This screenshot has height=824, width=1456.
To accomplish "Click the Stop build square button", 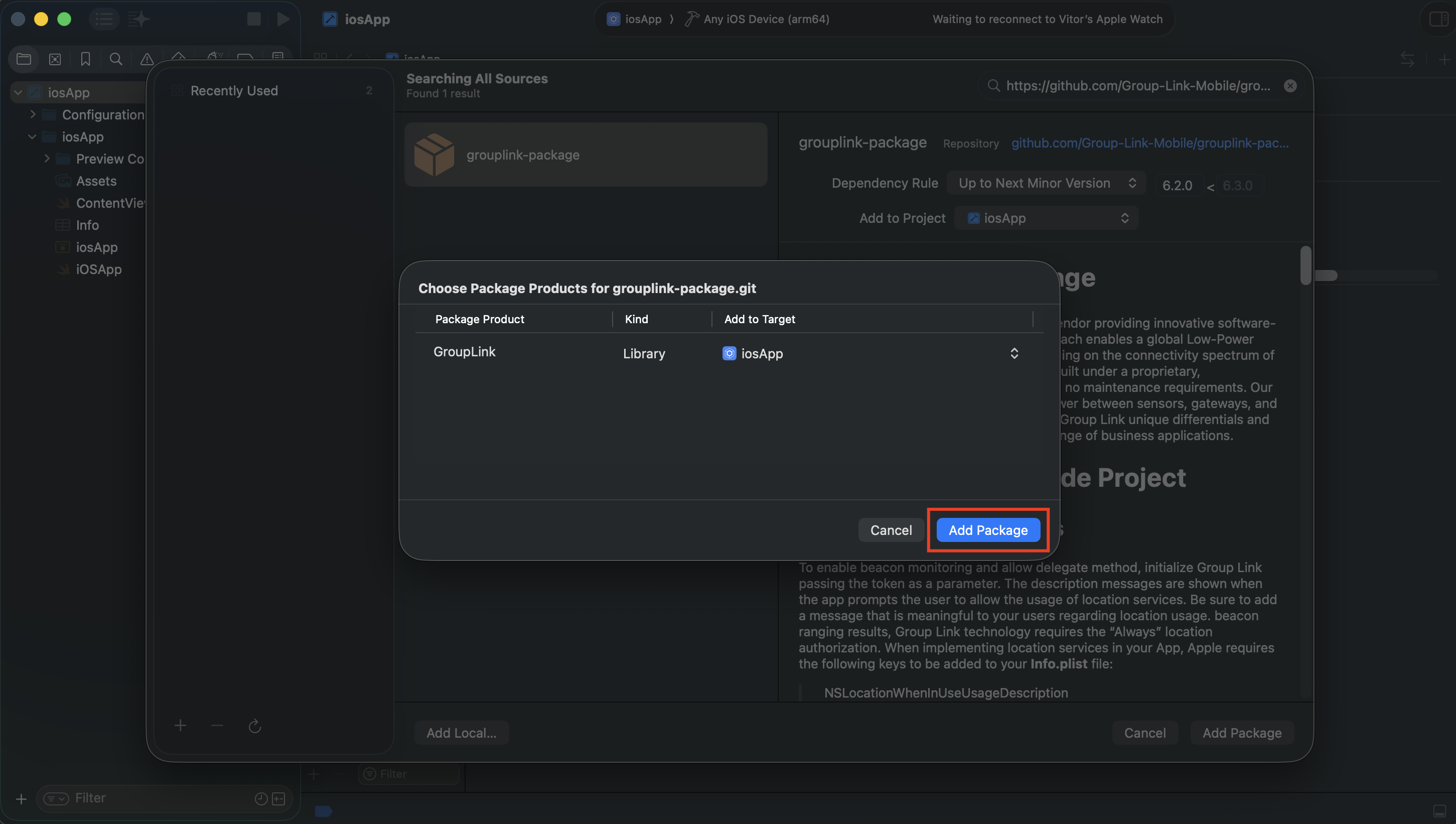I will click(x=253, y=19).
